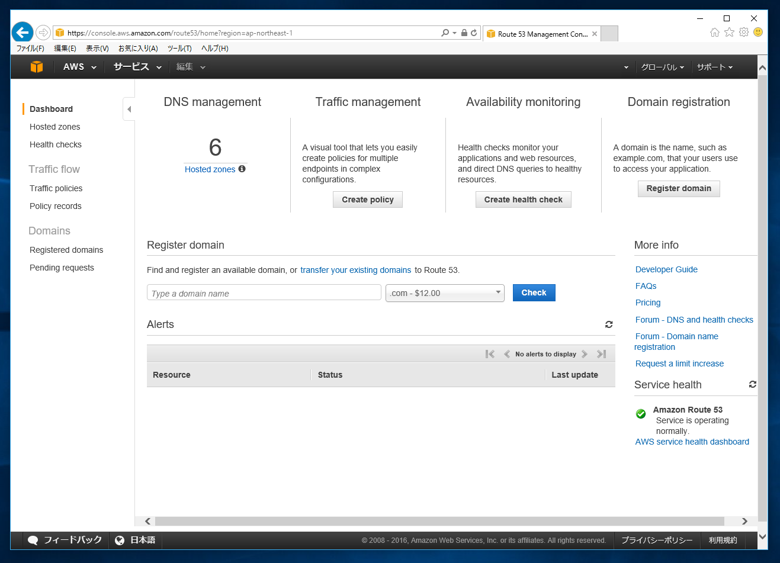Go to first alerts page icon
The width and height of the screenshot is (780, 563).
pyautogui.click(x=490, y=354)
